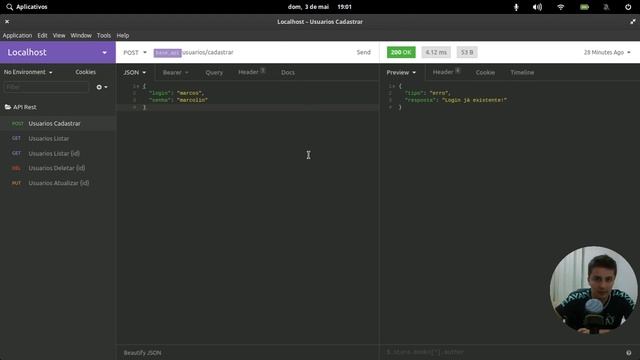Open the Aplicativos search icon
The height and width of the screenshot is (360, 640).
[x=9, y=7]
